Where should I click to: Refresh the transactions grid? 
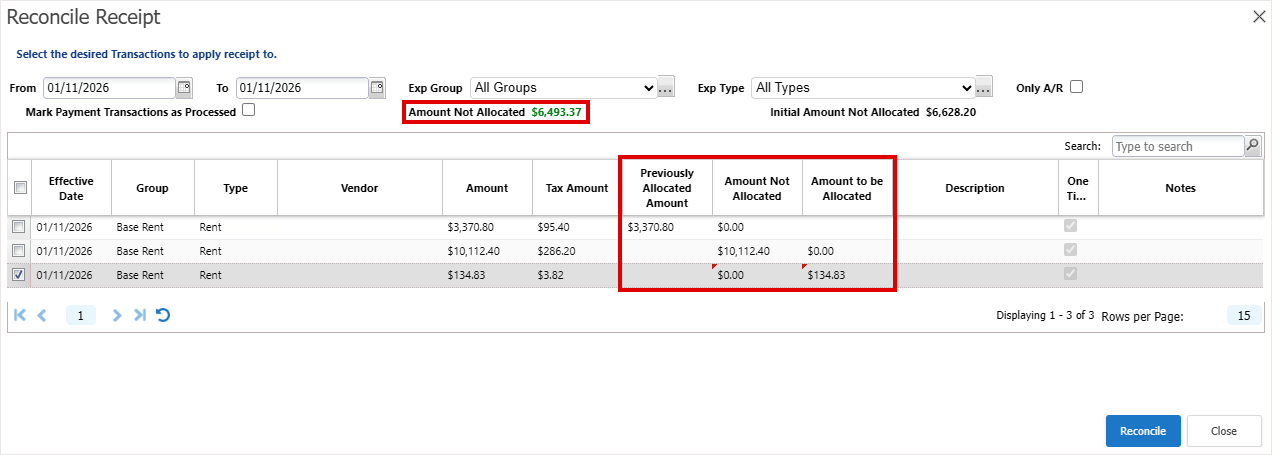(163, 315)
